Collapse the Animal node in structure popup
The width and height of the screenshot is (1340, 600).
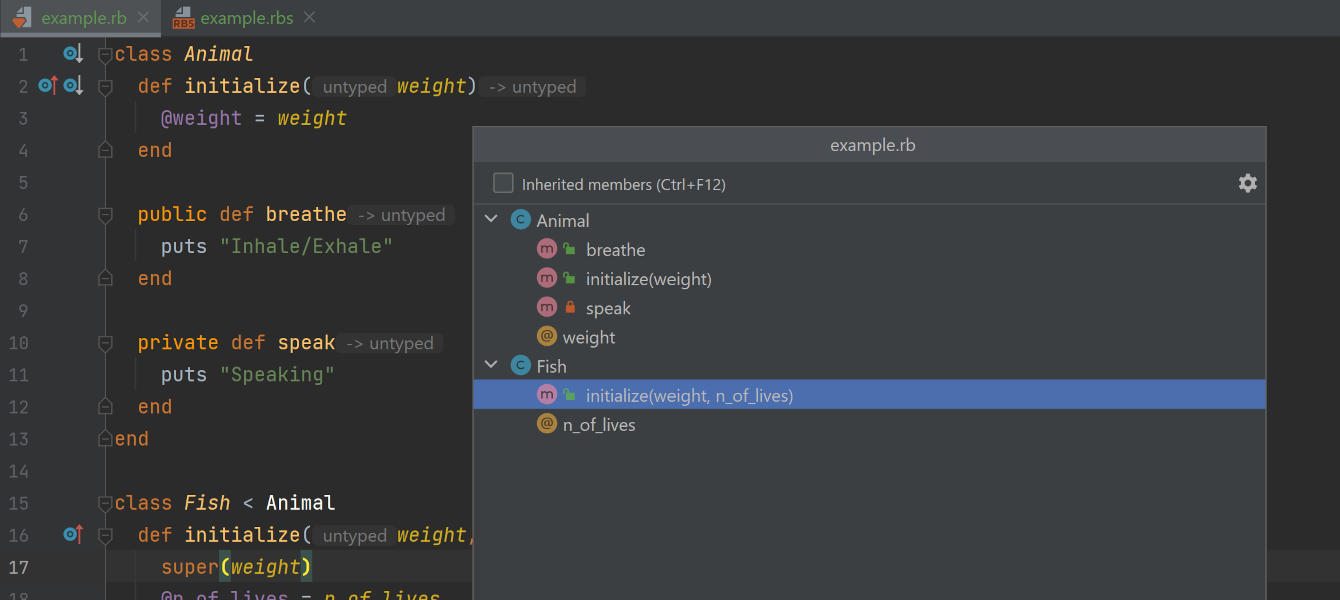[x=491, y=220]
